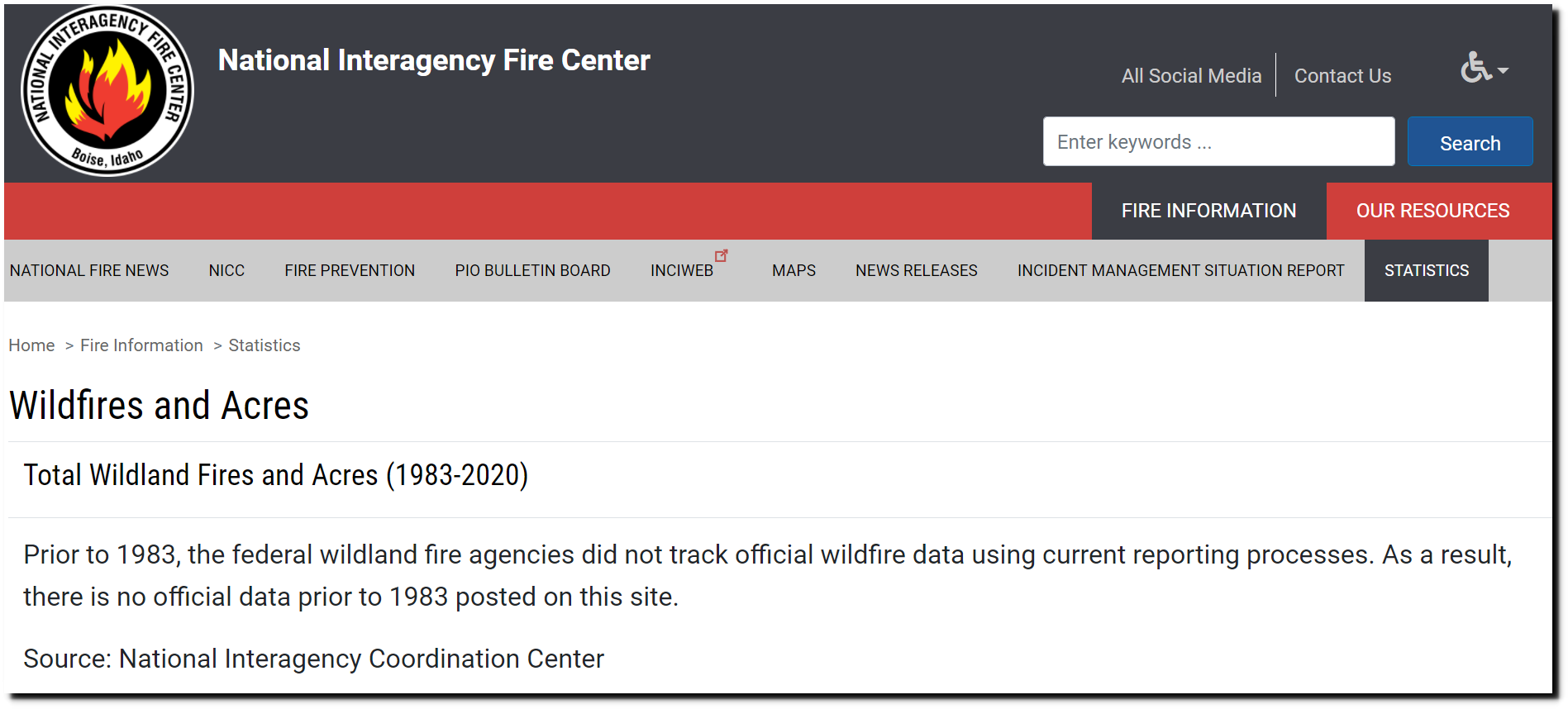View News Releases page
The image size is (1568, 709).
click(x=916, y=270)
